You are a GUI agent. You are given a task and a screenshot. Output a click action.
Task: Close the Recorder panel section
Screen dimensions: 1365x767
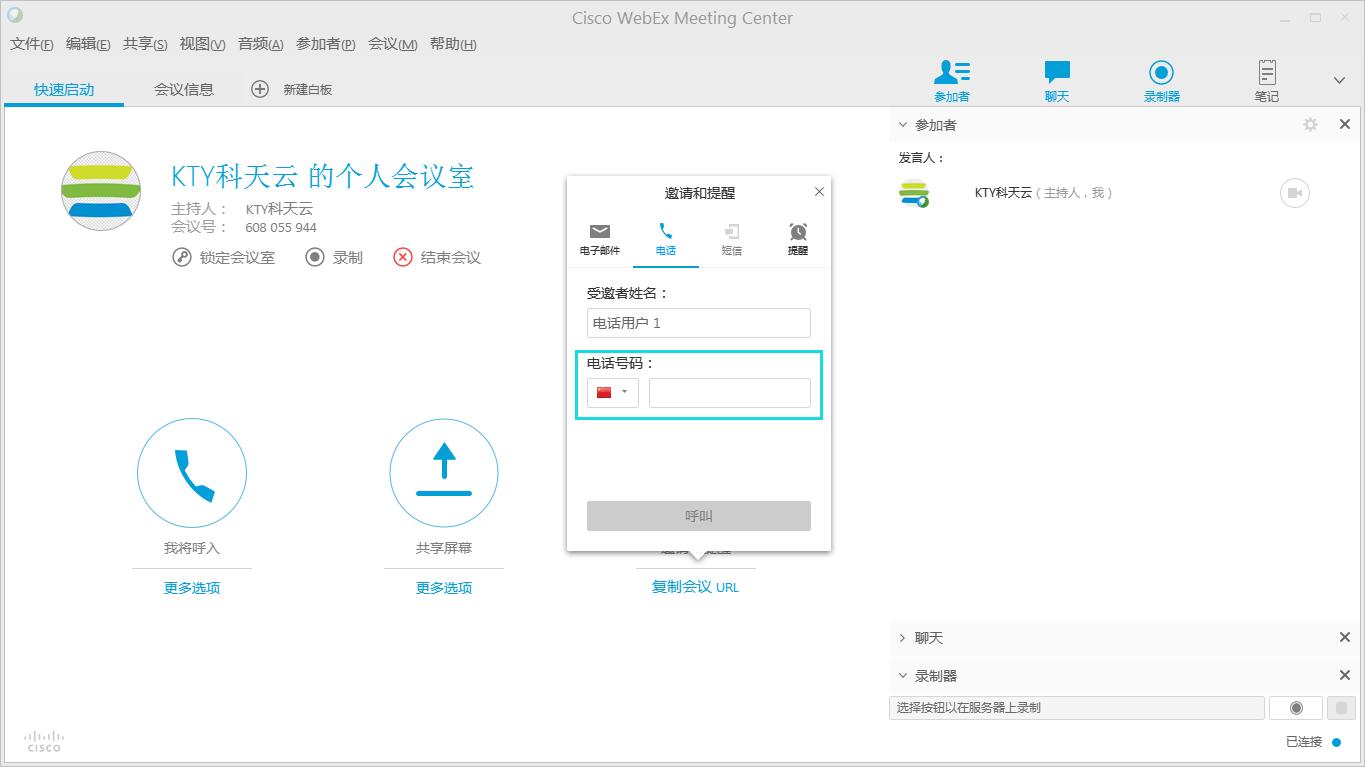1345,676
